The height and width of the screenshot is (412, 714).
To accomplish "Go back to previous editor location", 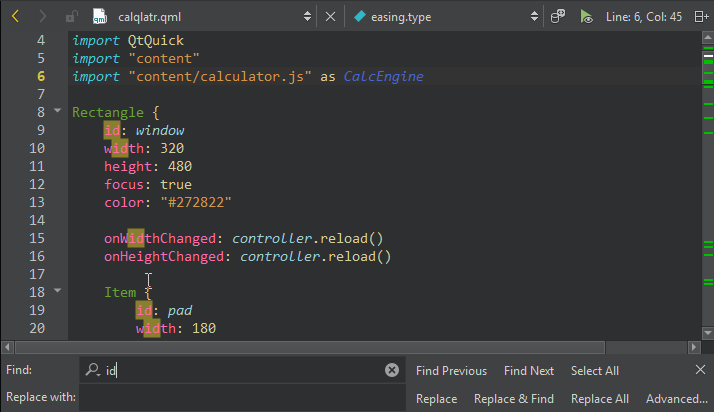I will click(15, 17).
